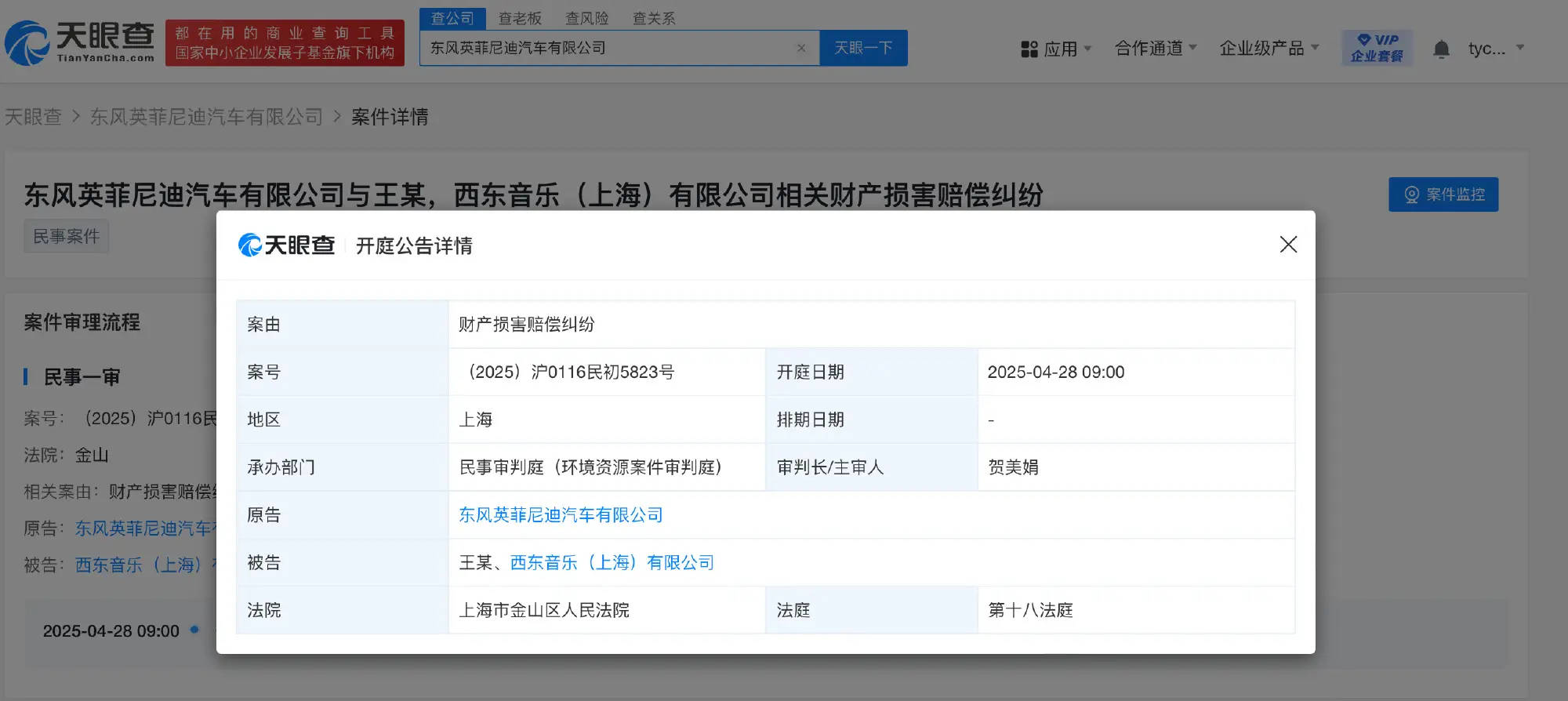Screen dimensions: 1568x701
Task: Clear the search field with X icon
Action: coord(801,48)
